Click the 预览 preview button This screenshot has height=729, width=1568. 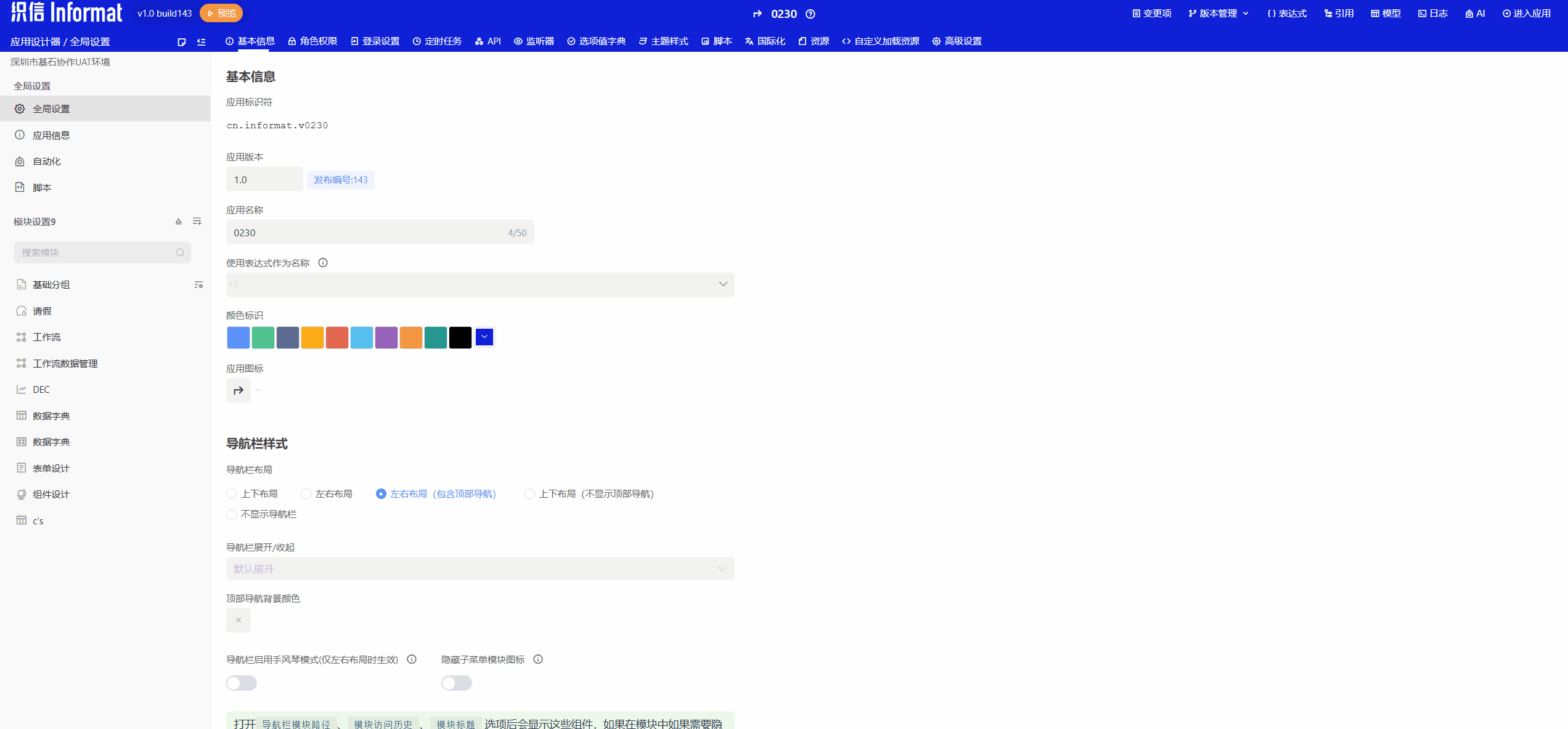(x=221, y=13)
